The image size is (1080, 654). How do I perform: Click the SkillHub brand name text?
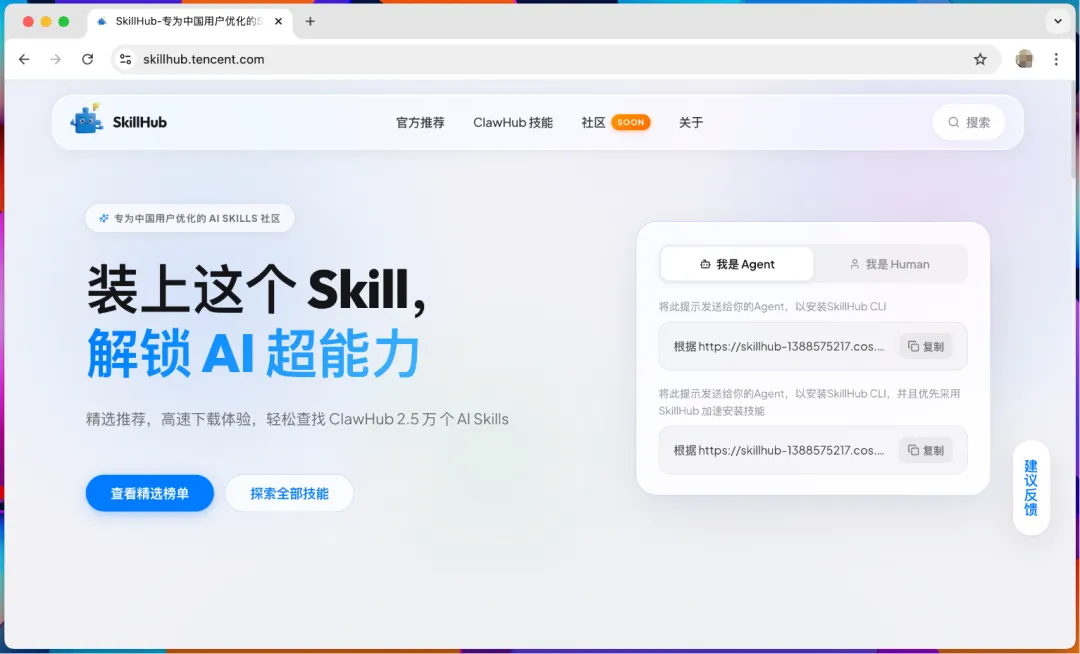[x=140, y=123]
